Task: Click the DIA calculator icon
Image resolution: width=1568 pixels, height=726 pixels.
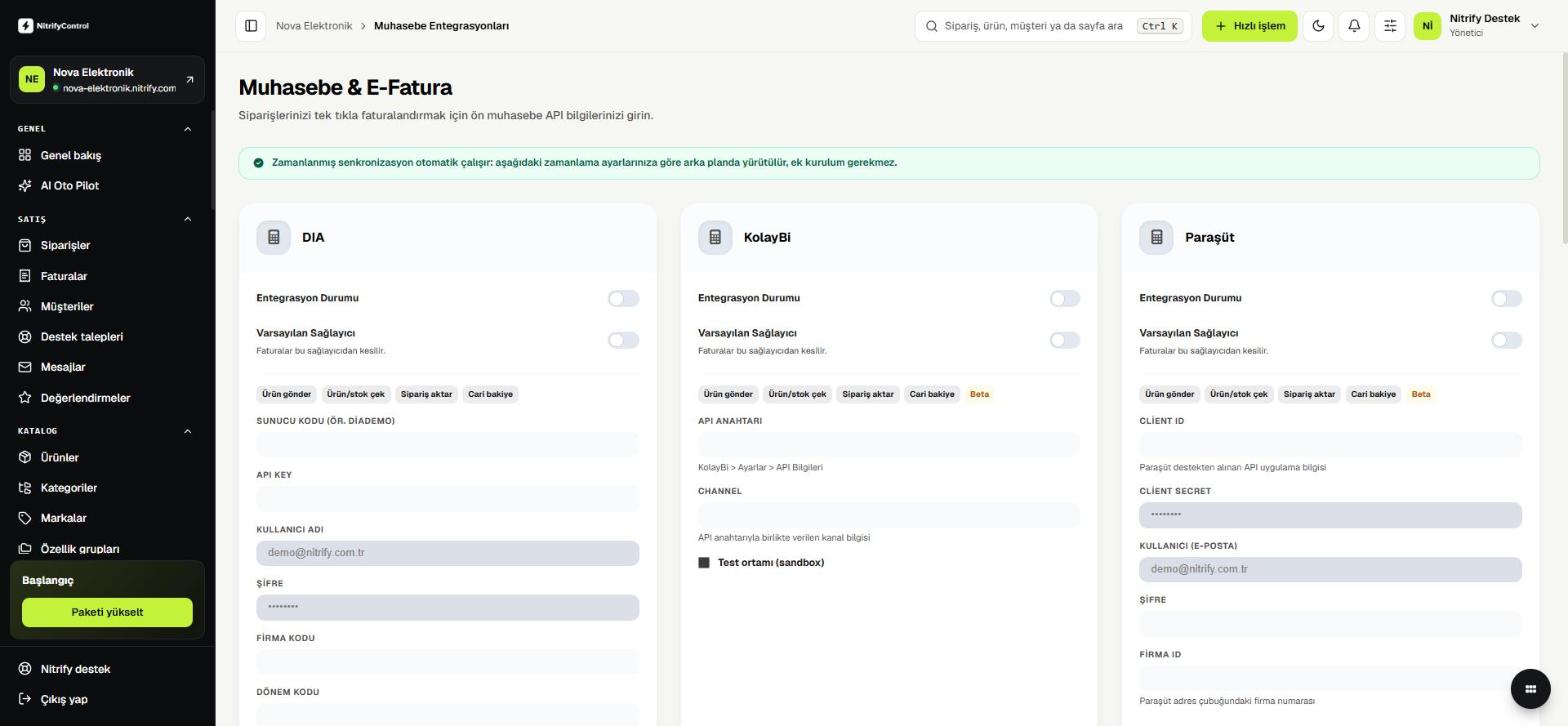Action: coord(273,237)
